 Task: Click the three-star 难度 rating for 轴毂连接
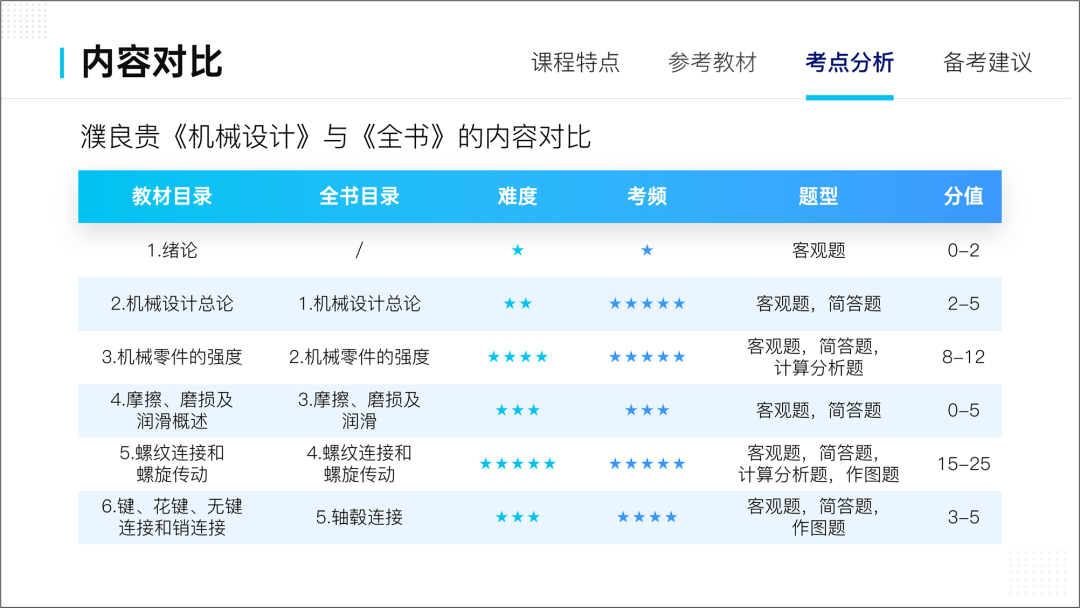(518, 517)
